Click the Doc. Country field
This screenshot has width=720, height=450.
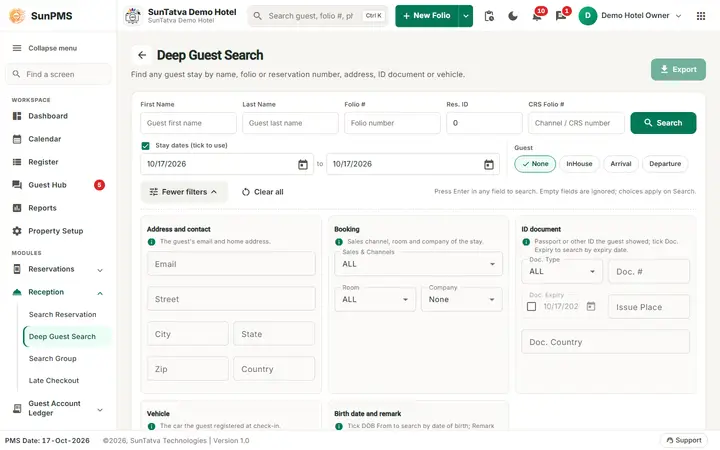coord(605,342)
